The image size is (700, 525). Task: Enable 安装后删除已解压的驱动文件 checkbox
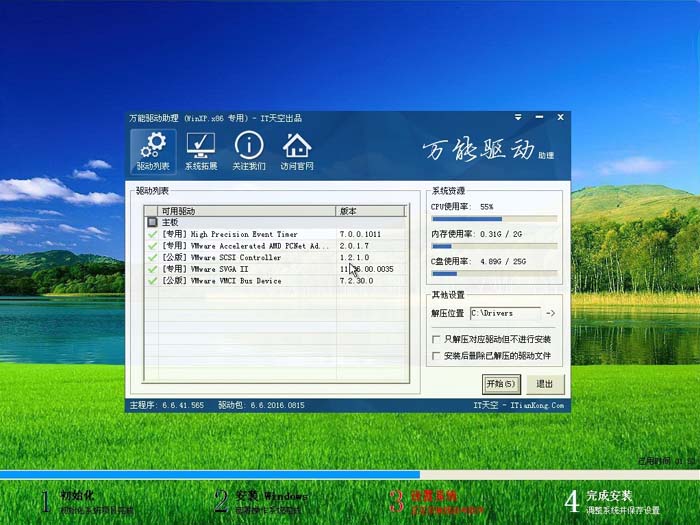pos(435,355)
